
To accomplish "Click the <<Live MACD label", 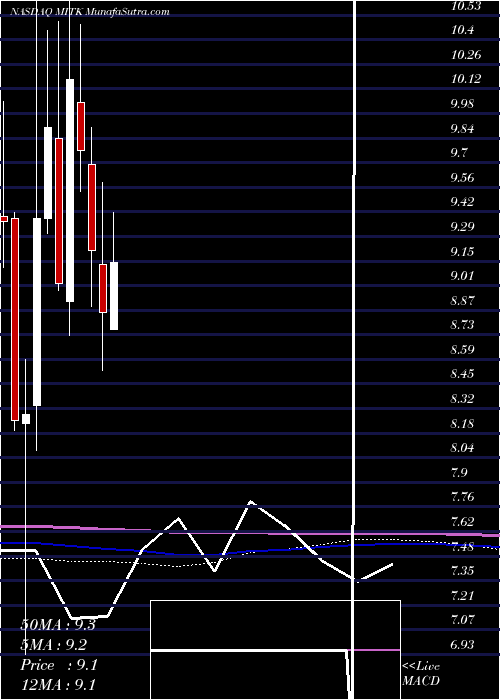I will pyautogui.click(x=421, y=674).
